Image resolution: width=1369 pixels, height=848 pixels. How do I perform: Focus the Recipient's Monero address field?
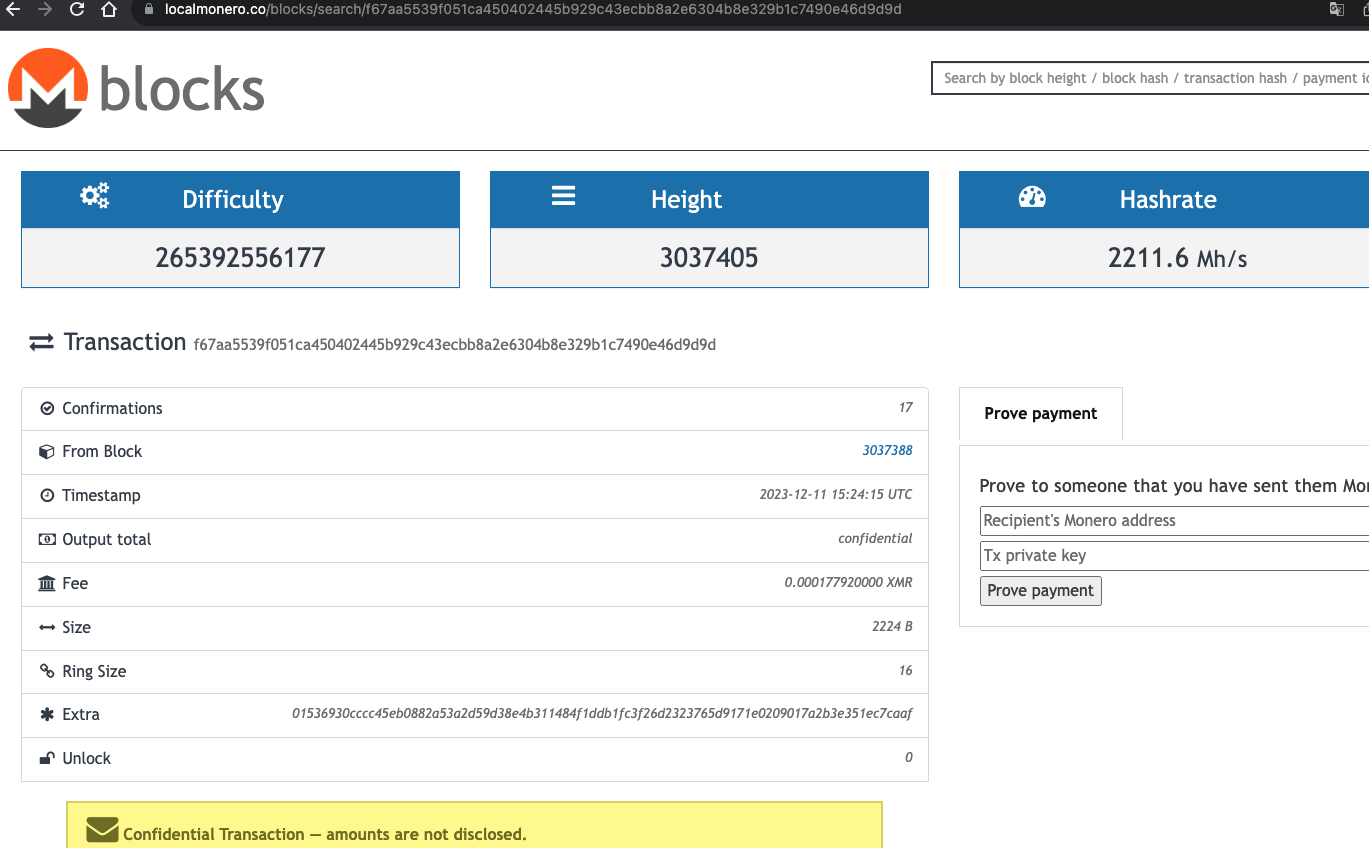click(x=1174, y=521)
